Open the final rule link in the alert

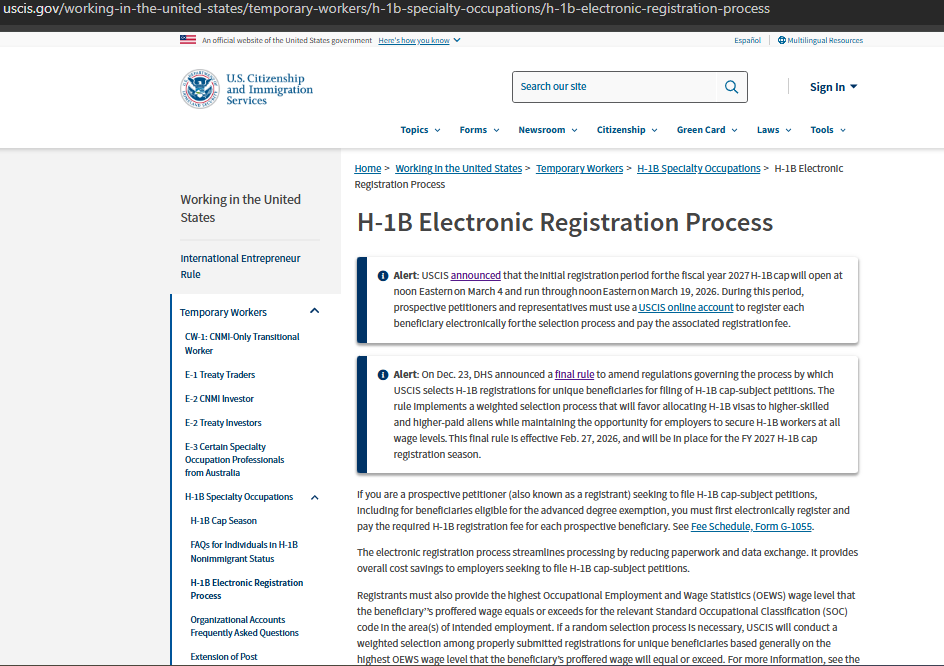(x=575, y=374)
